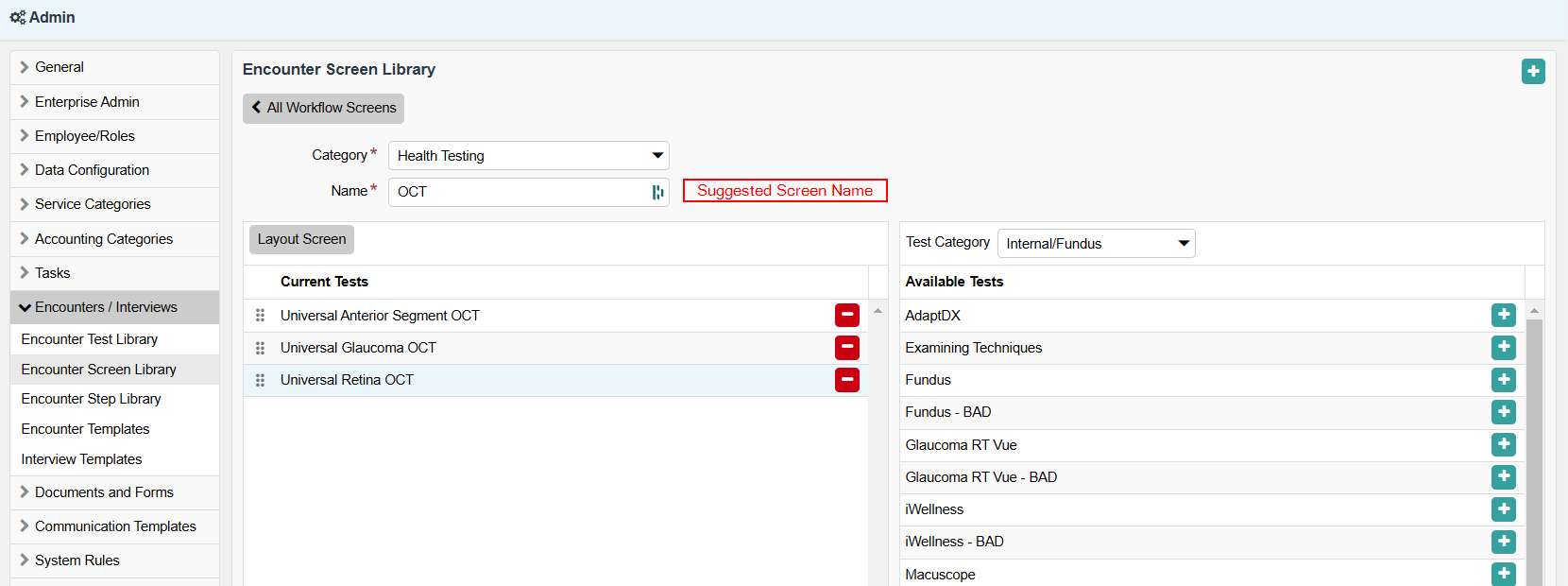Click drag handle for Universal Glaucoma OCT

point(260,348)
